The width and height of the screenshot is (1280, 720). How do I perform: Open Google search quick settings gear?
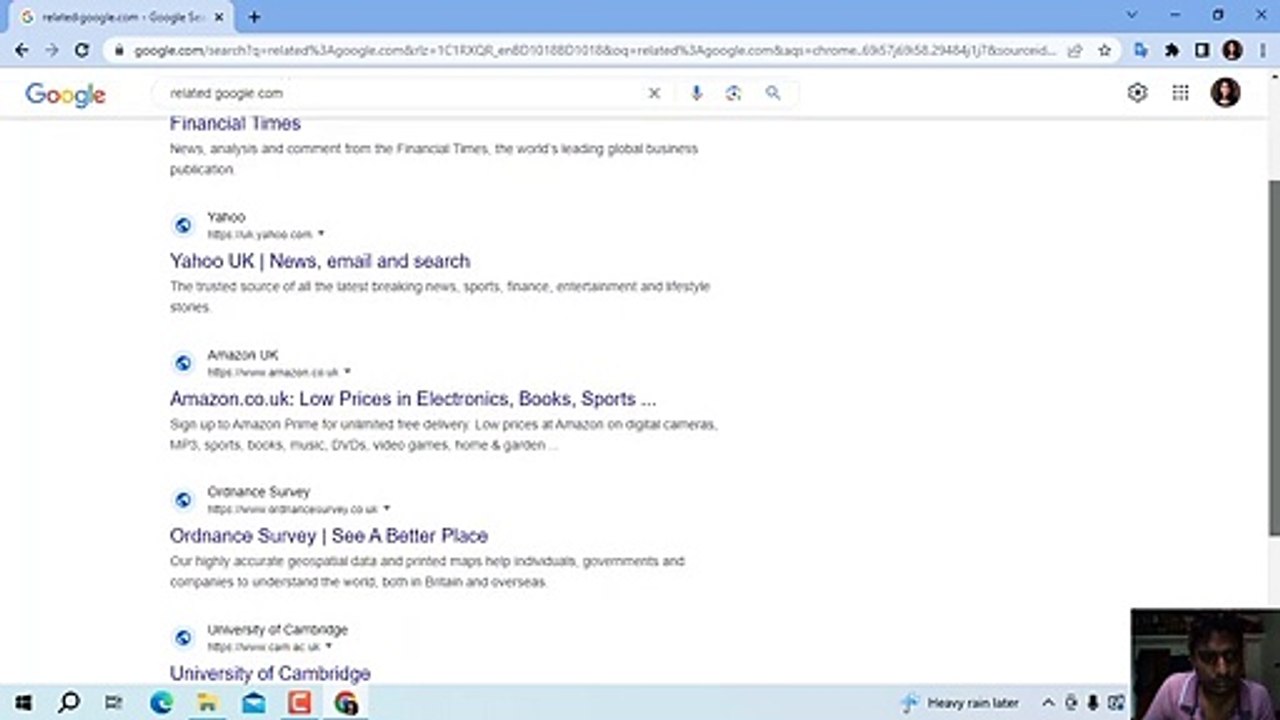click(x=1137, y=93)
